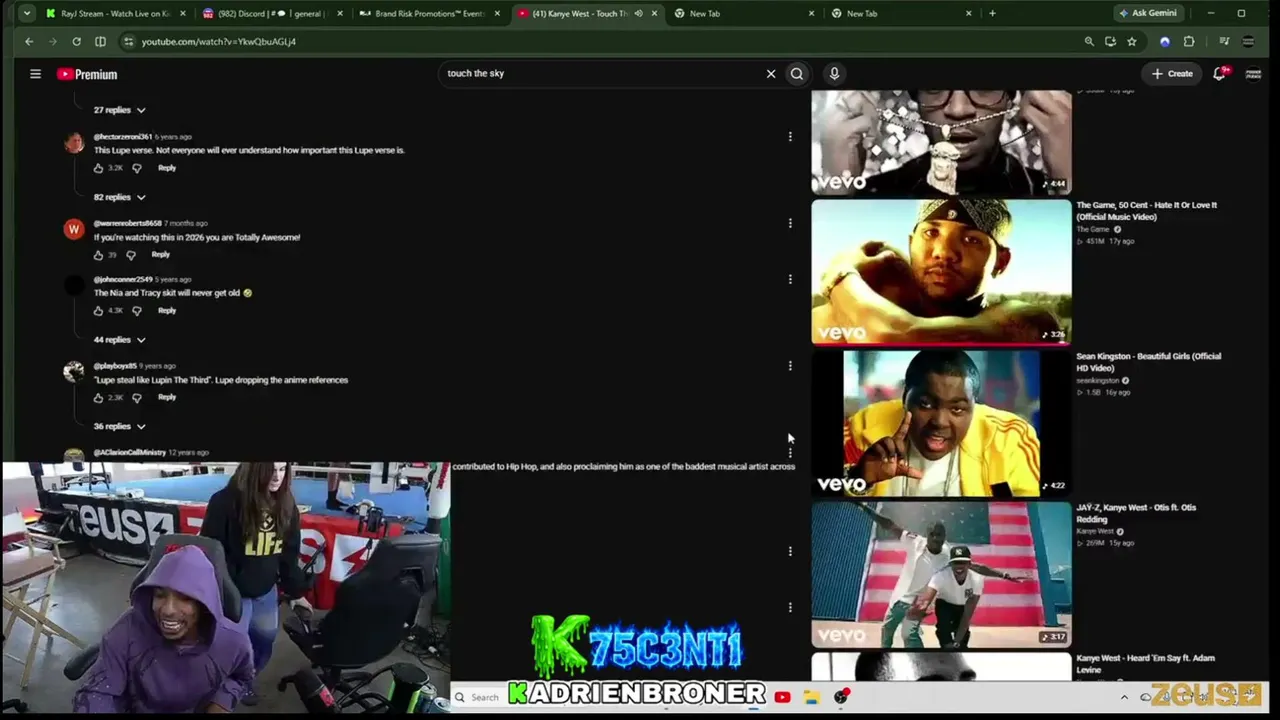This screenshot has height=720, width=1280.
Task: Go back in the browser
Action: click(29, 42)
